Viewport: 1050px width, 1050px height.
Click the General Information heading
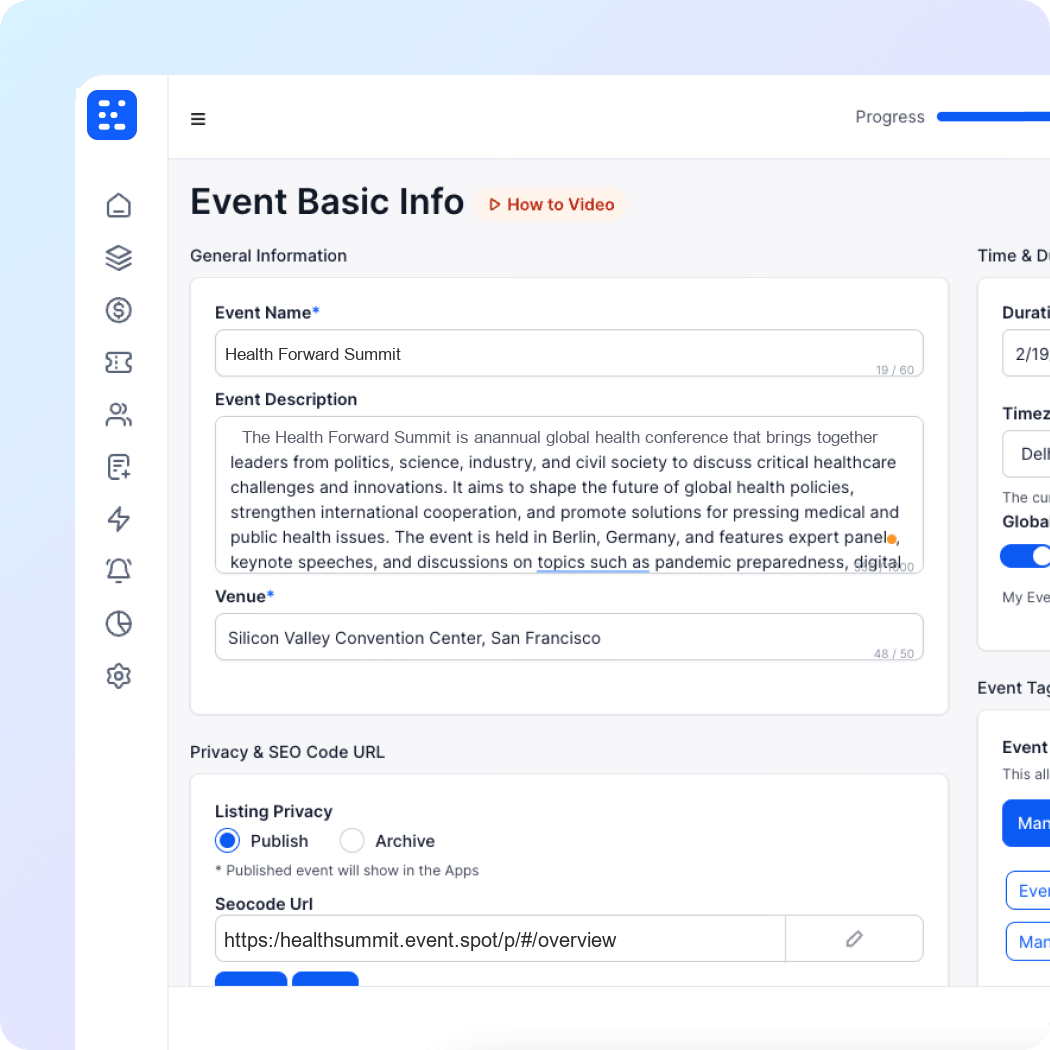pyautogui.click(x=269, y=256)
